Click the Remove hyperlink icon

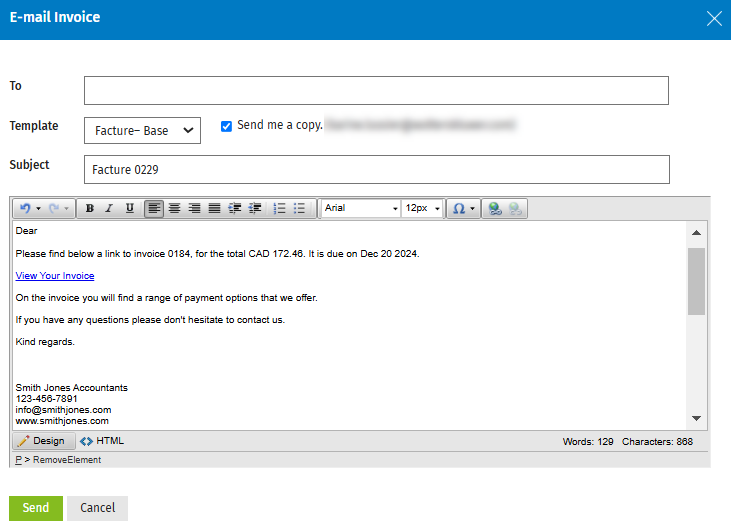pos(515,208)
